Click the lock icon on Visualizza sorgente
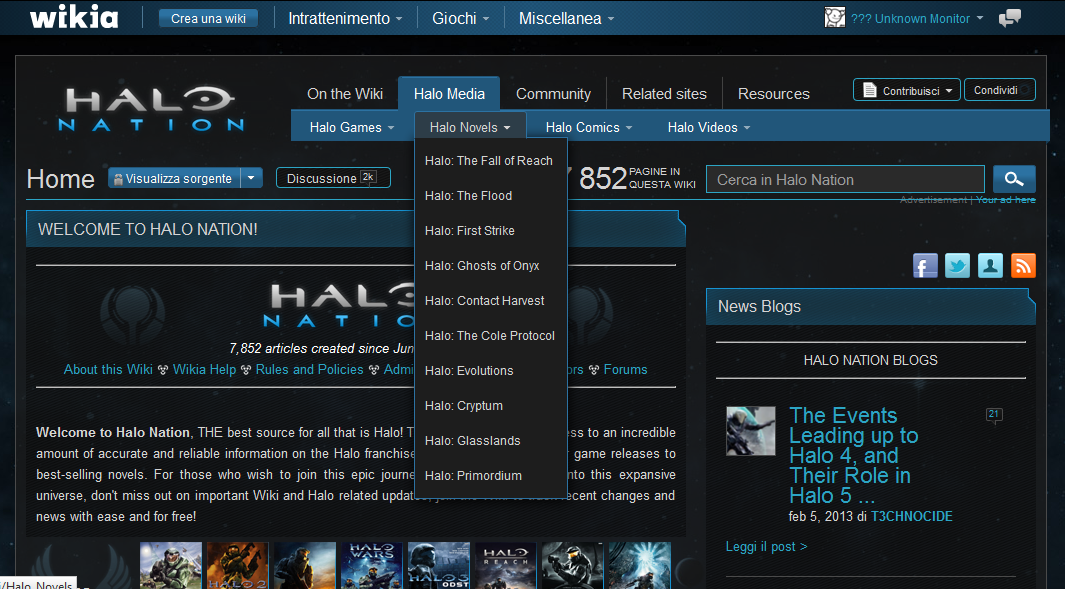 (x=118, y=179)
